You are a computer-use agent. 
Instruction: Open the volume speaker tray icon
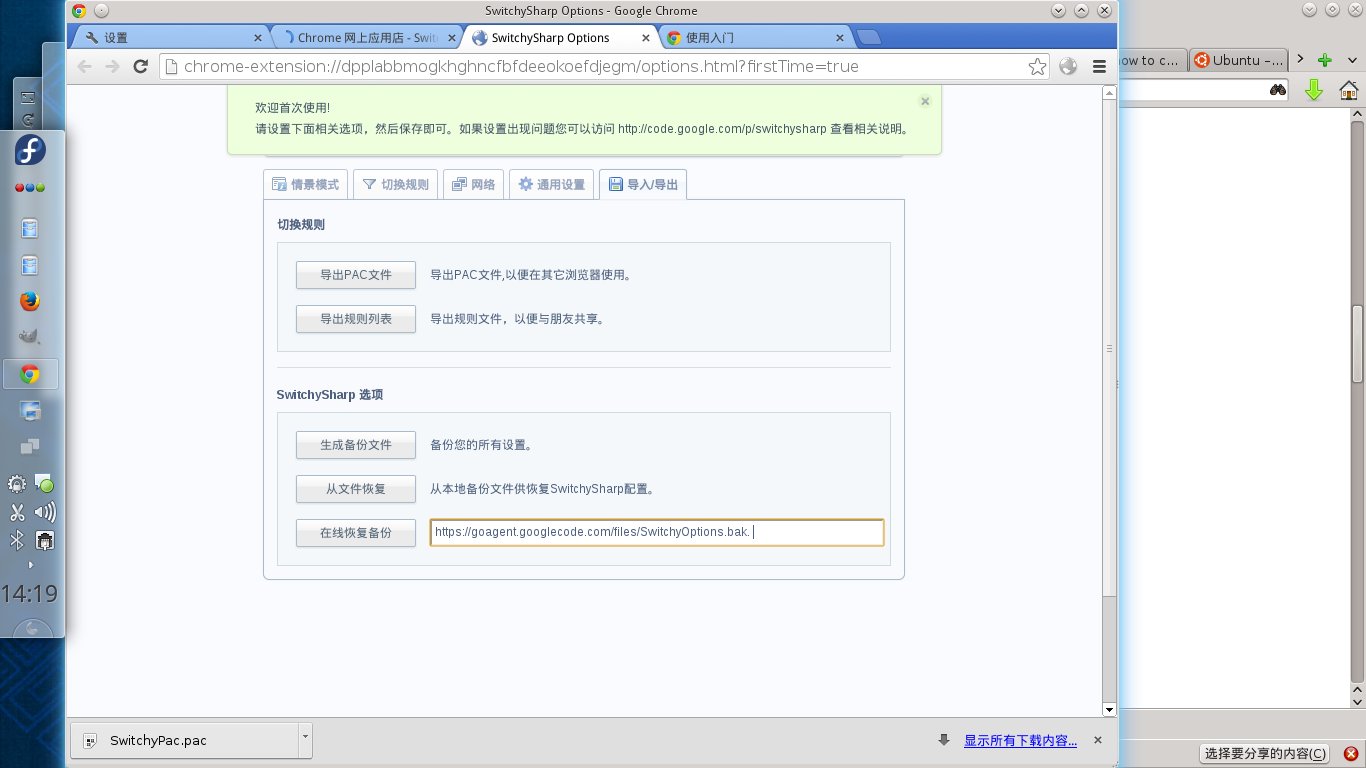tap(44, 513)
